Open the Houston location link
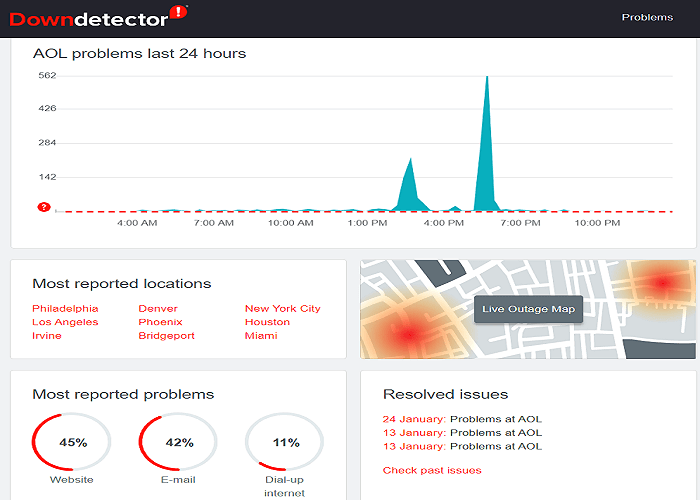Viewport: 700px width, 500px height. 267,322
